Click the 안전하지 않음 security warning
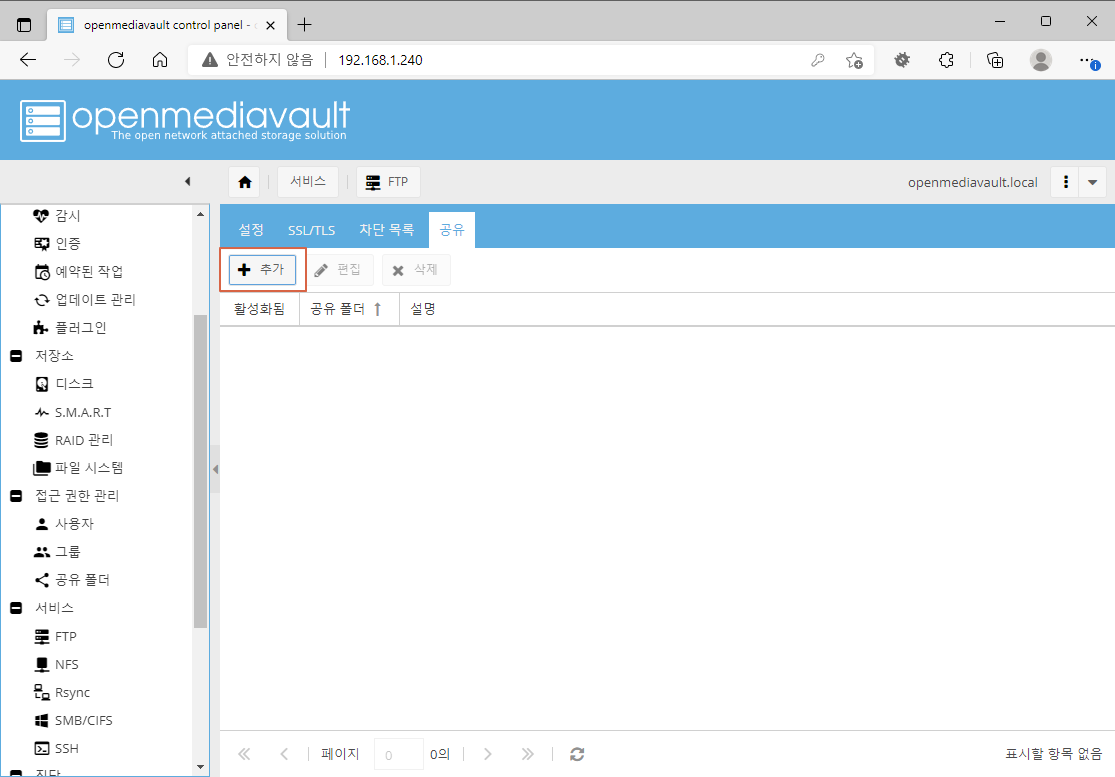The height and width of the screenshot is (777, 1115). tap(257, 60)
